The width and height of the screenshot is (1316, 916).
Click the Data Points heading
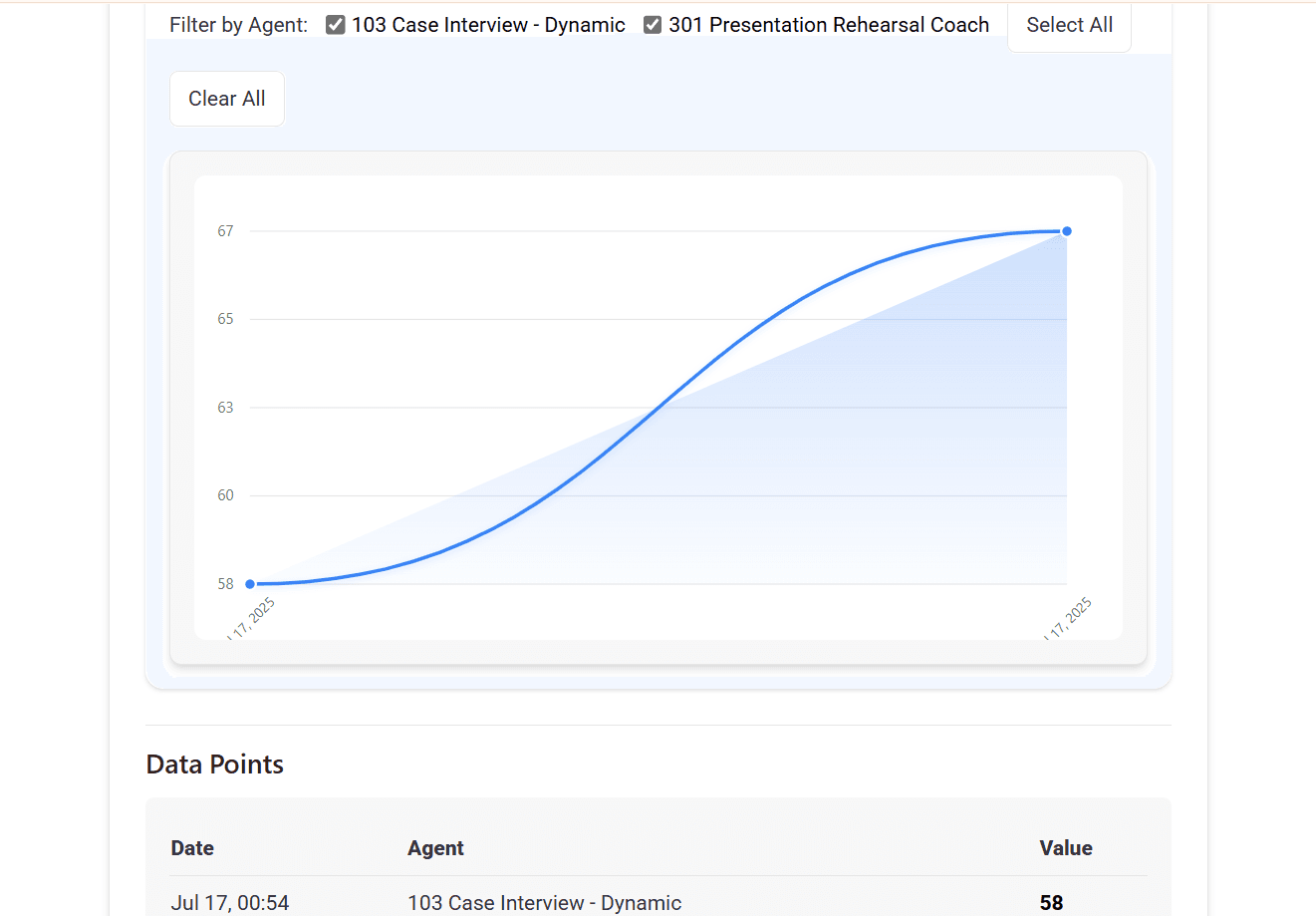click(215, 764)
